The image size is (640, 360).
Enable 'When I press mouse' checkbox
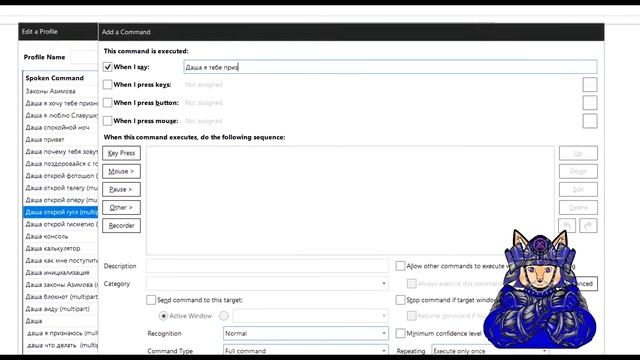click(107, 121)
